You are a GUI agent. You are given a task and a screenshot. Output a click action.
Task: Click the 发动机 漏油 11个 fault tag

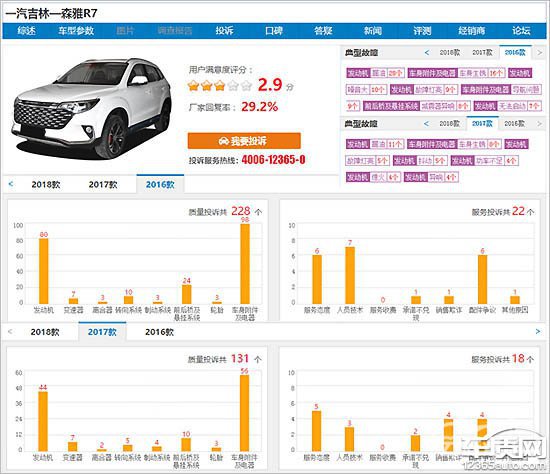coord(375,144)
